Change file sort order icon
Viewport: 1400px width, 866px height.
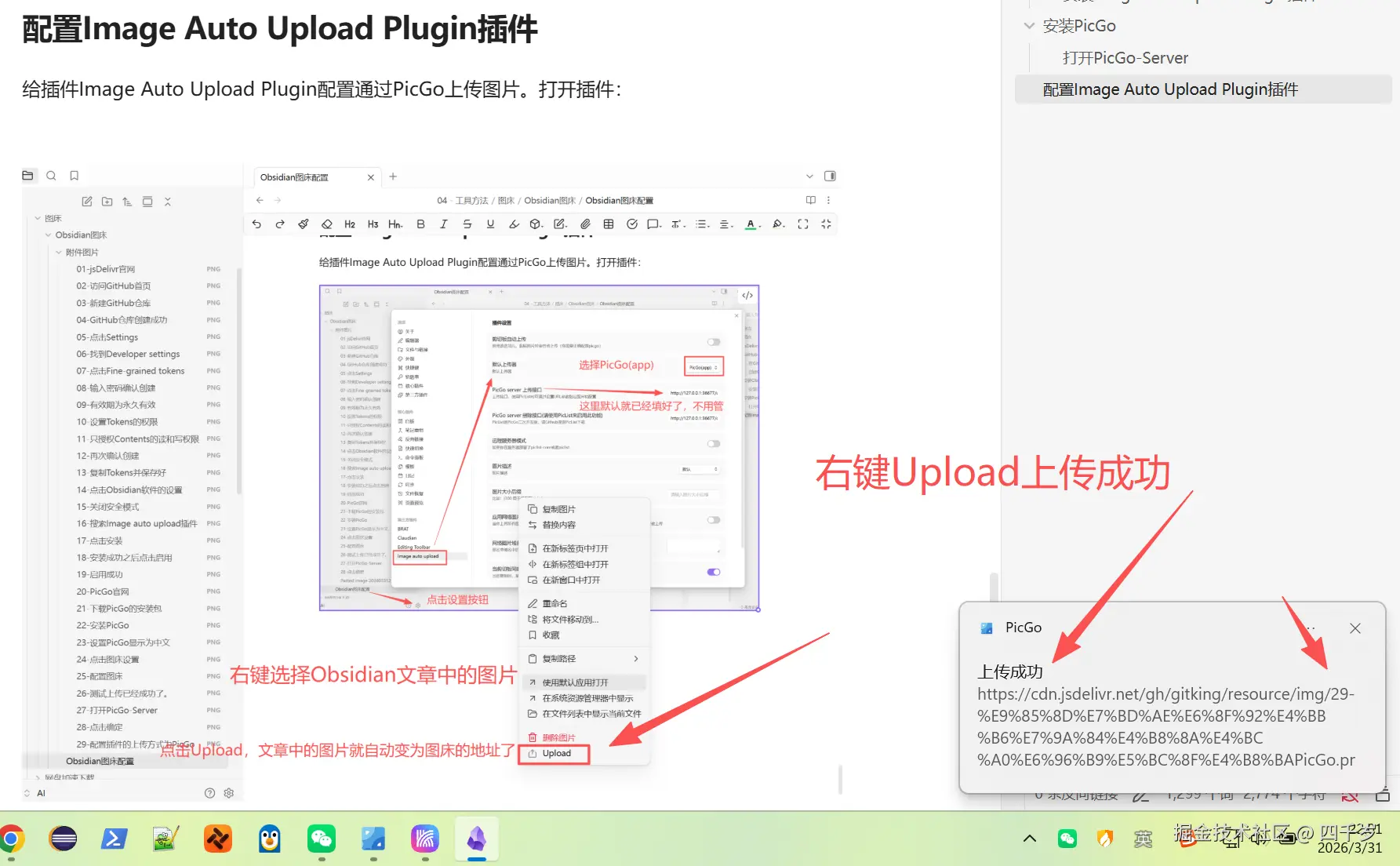click(127, 202)
